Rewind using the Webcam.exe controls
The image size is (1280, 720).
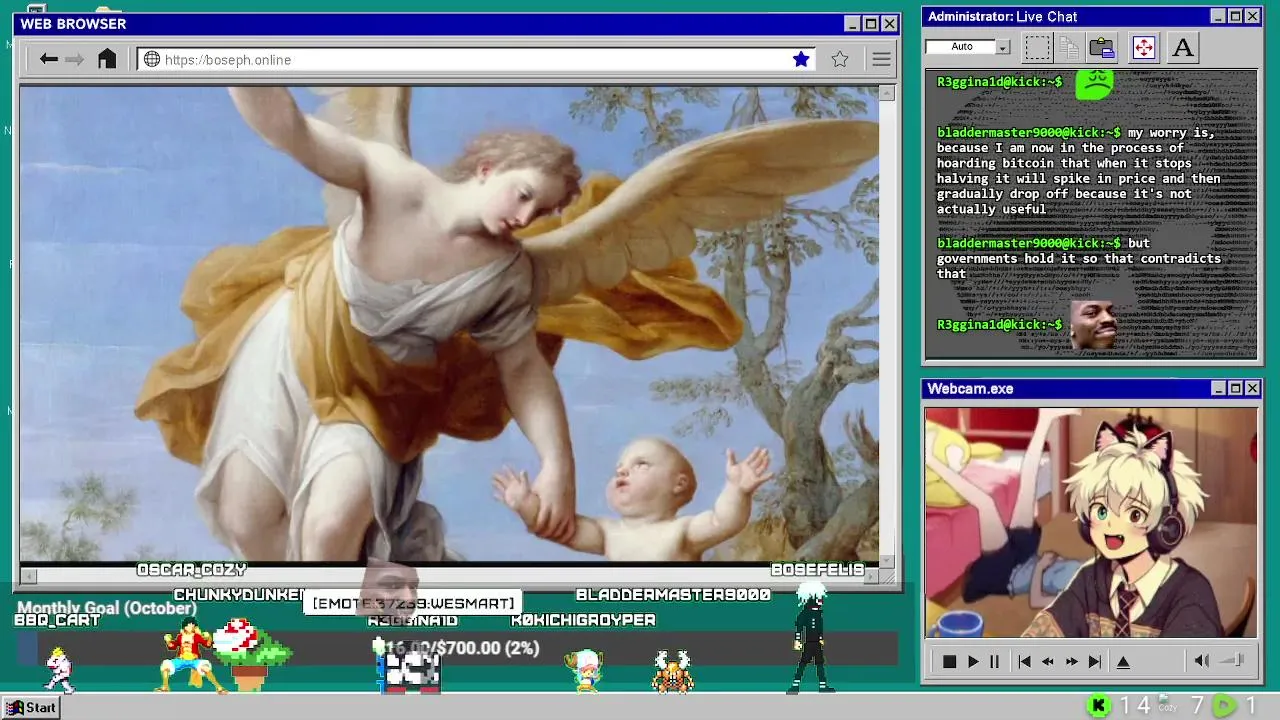tap(1048, 661)
